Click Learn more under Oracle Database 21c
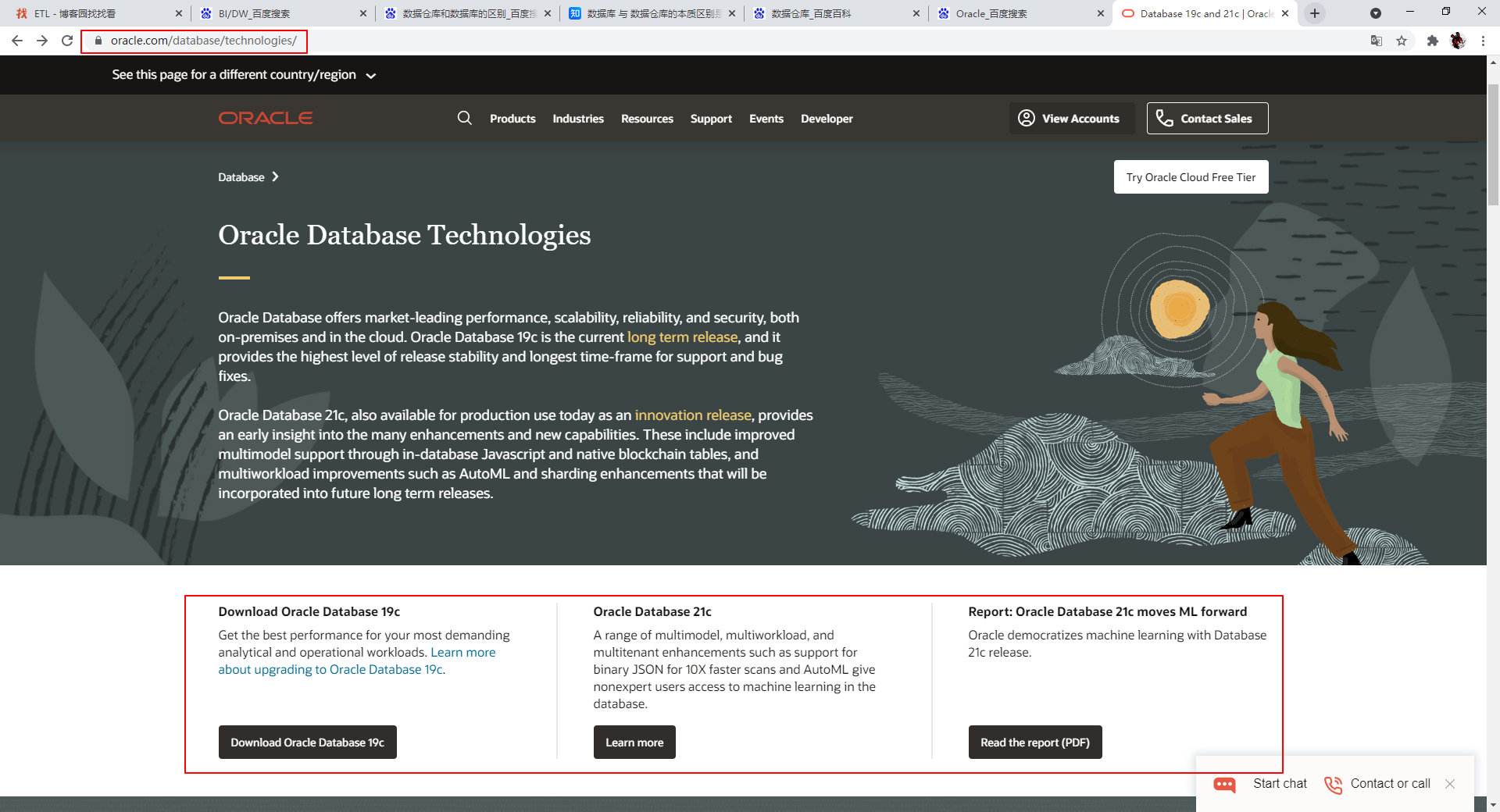 click(634, 742)
